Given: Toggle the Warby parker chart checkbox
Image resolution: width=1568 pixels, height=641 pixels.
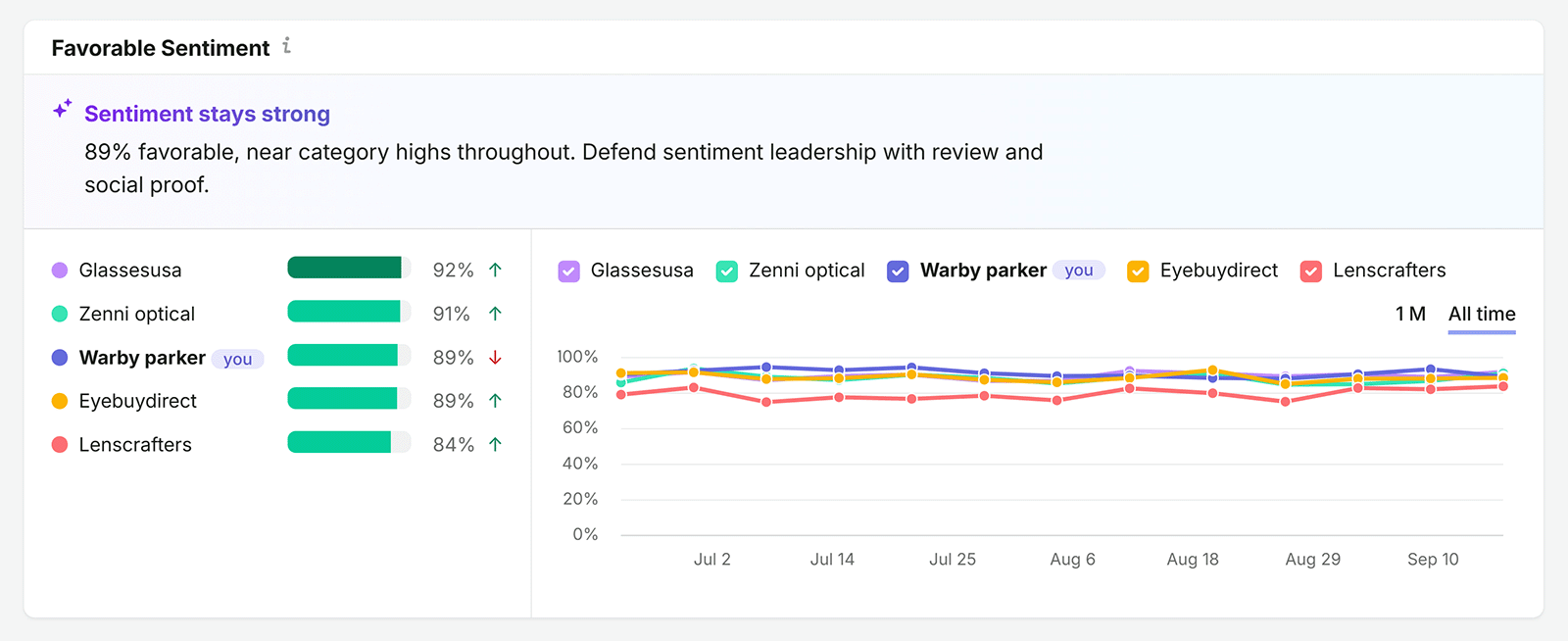Looking at the screenshot, I should click(x=898, y=271).
